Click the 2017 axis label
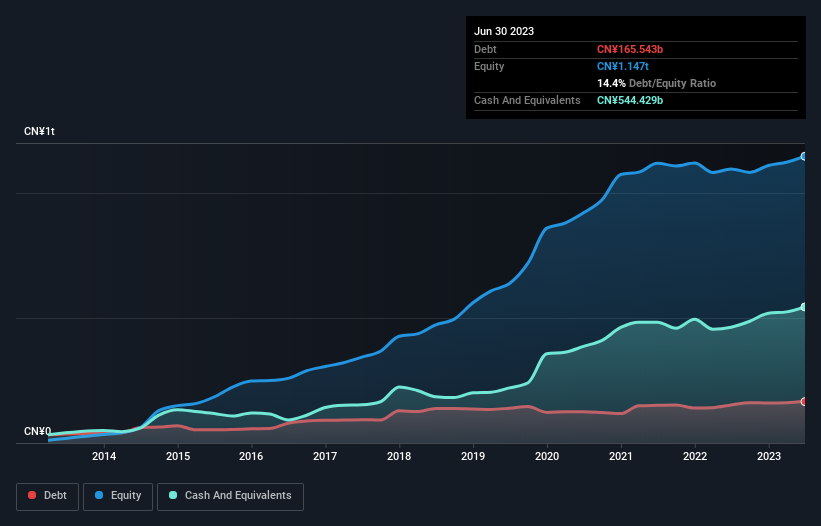Viewport: 821px width, 526px height. click(x=325, y=456)
